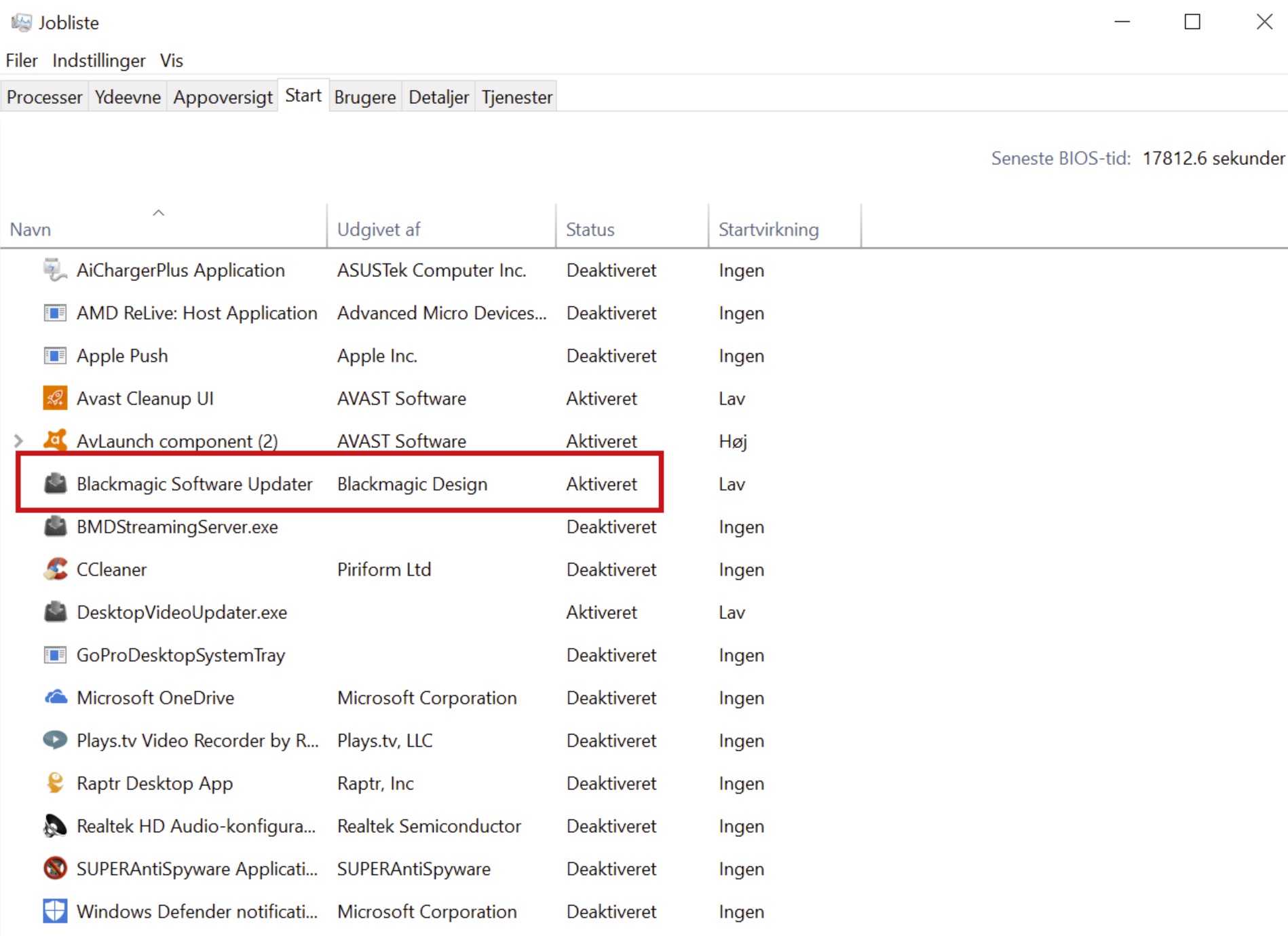The width and height of the screenshot is (1288, 936).
Task: Click the CCleaner icon
Action: (x=55, y=569)
